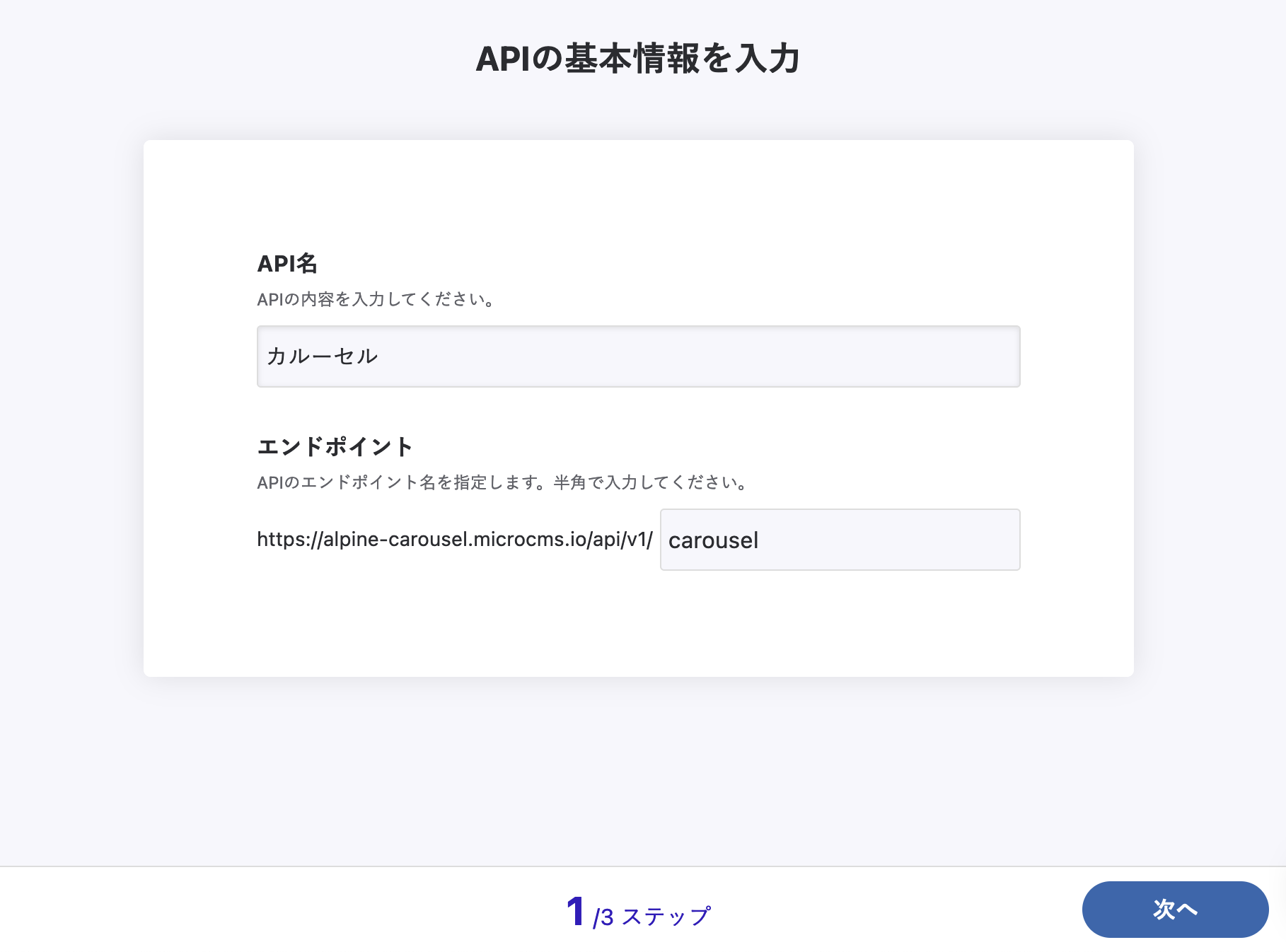The height and width of the screenshot is (952, 1286).
Task: Click the API名 field label
Action: pyautogui.click(x=287, y=263)
